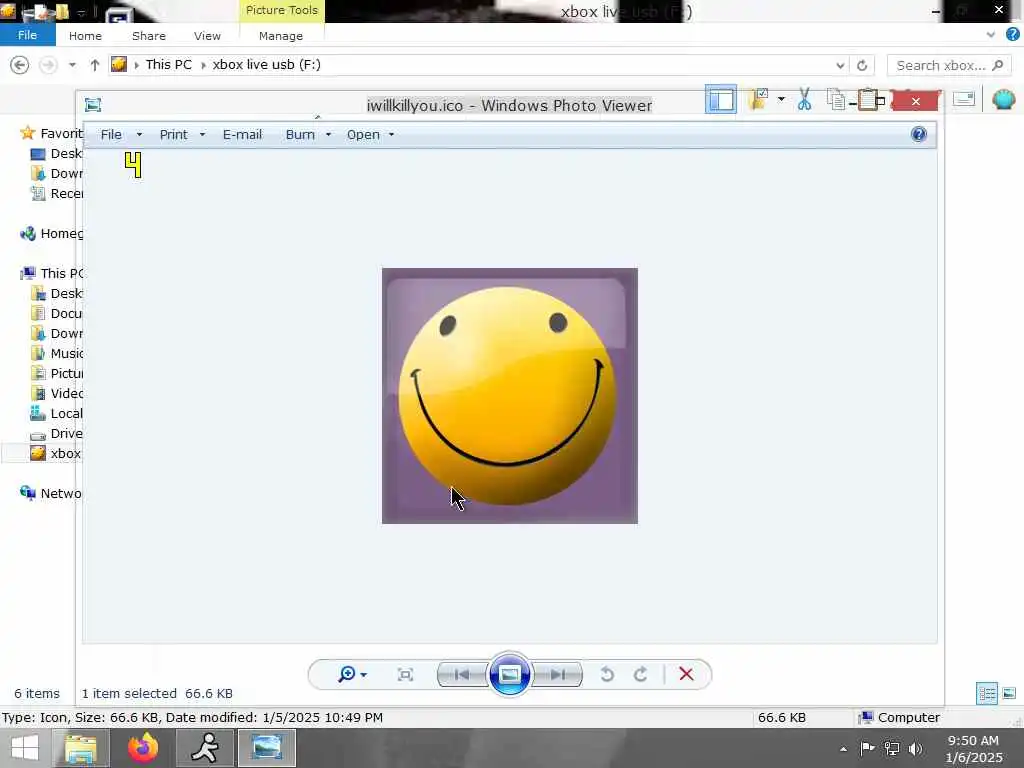
Task: Click the smiley face image
Action: (x=509, y=396)
